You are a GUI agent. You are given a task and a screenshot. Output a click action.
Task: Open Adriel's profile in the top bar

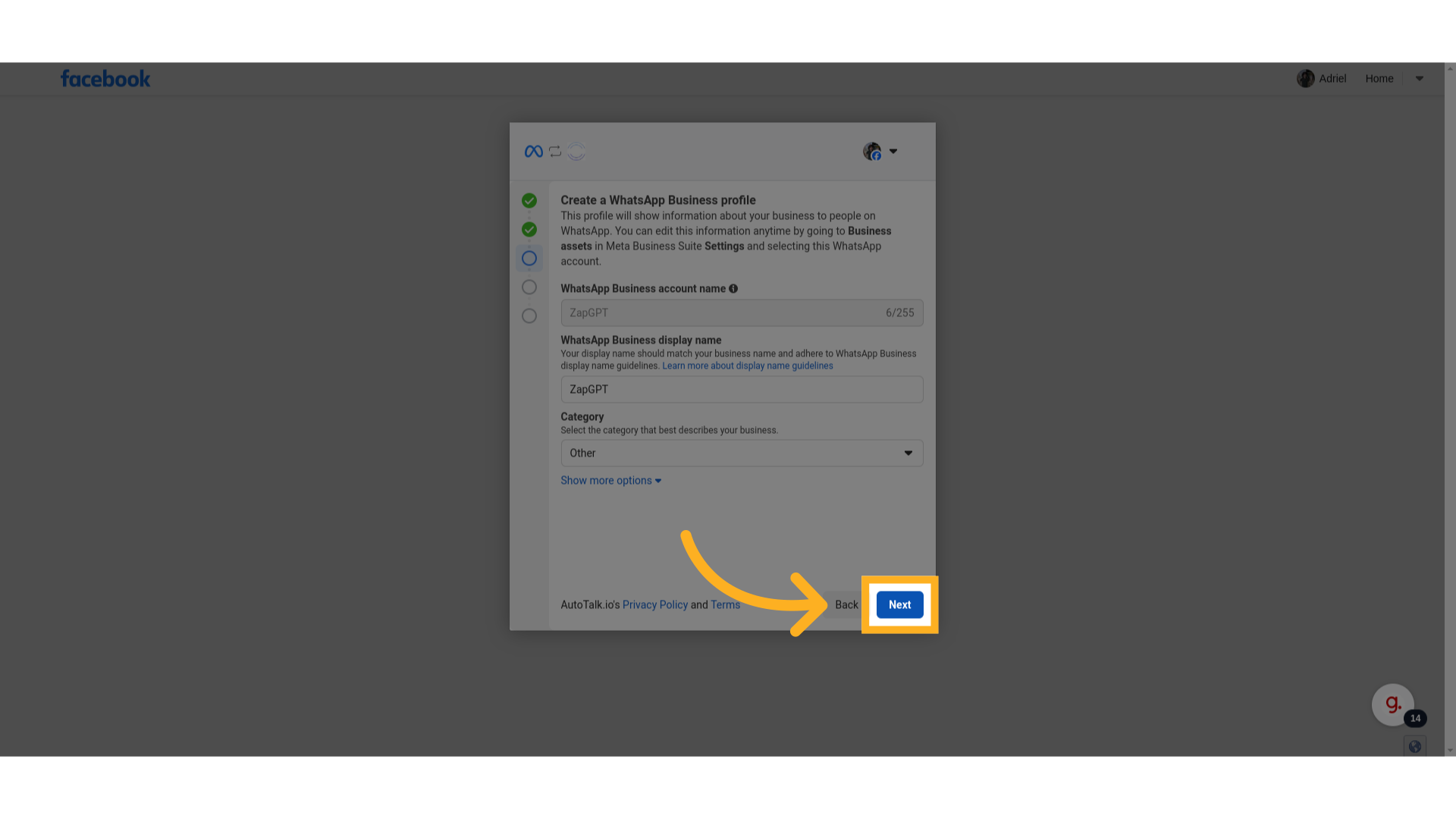click(x=1322, y=79)
